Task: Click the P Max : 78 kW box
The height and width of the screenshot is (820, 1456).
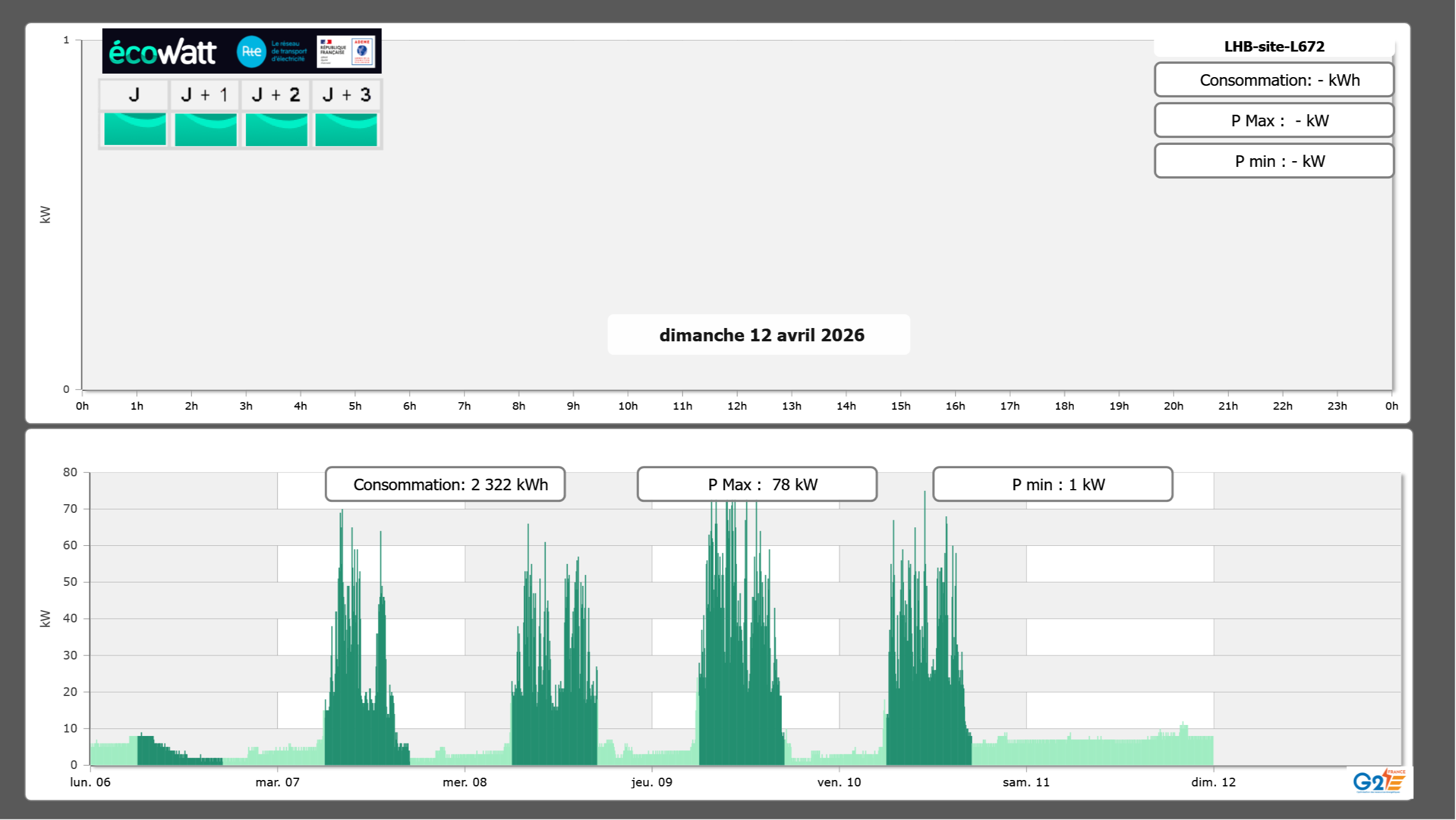Action: [757, 484]
